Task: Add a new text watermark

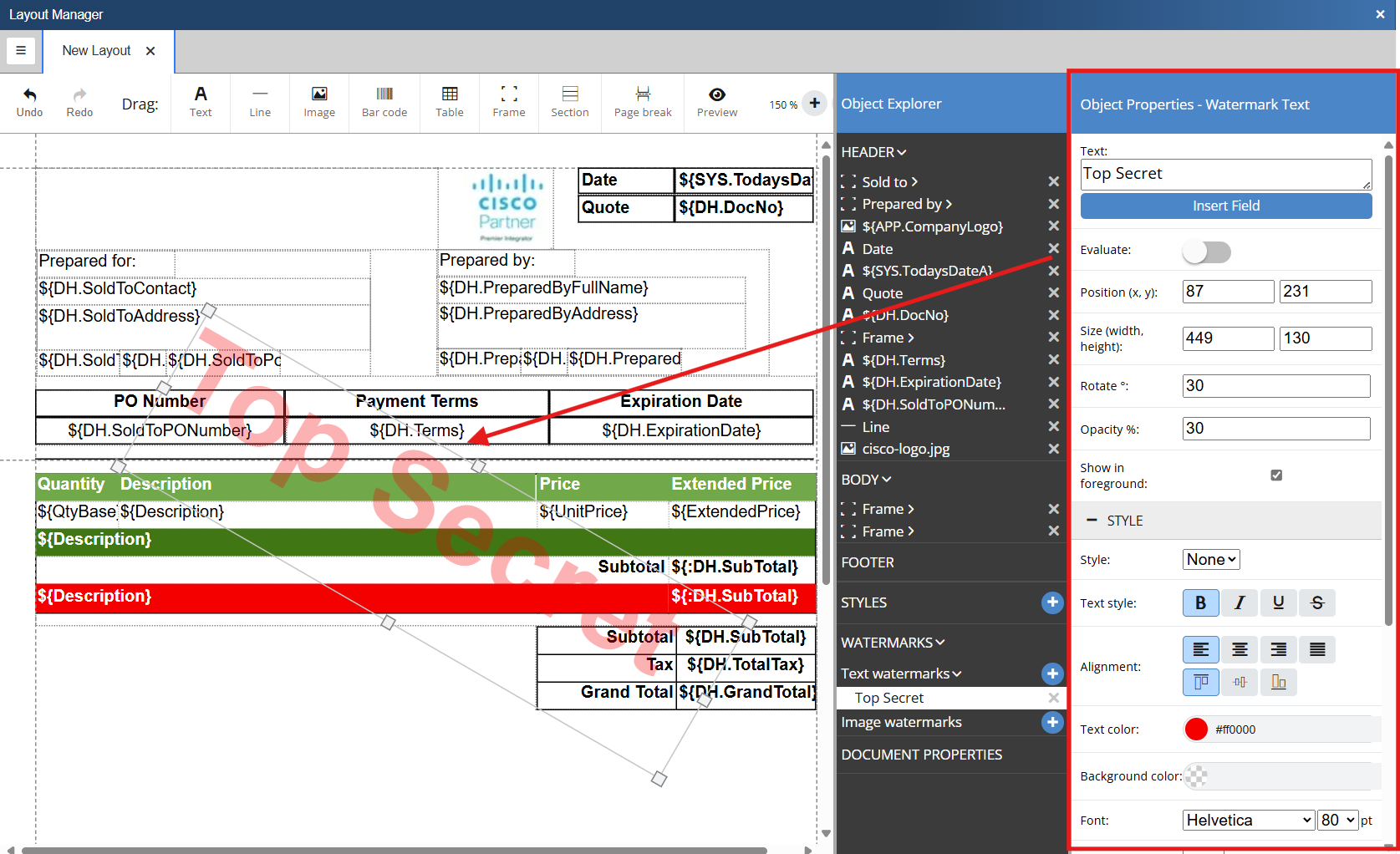Action: coord(1052,674)
